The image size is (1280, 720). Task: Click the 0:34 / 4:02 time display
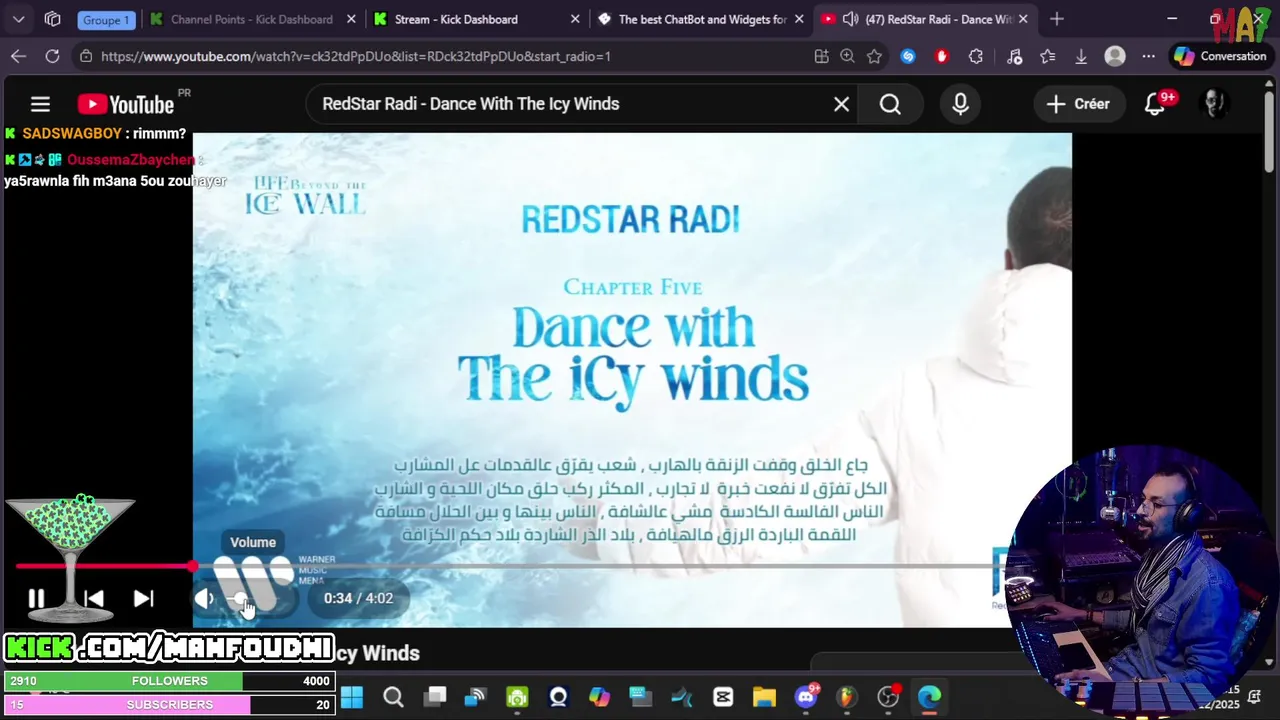point(358,598)
